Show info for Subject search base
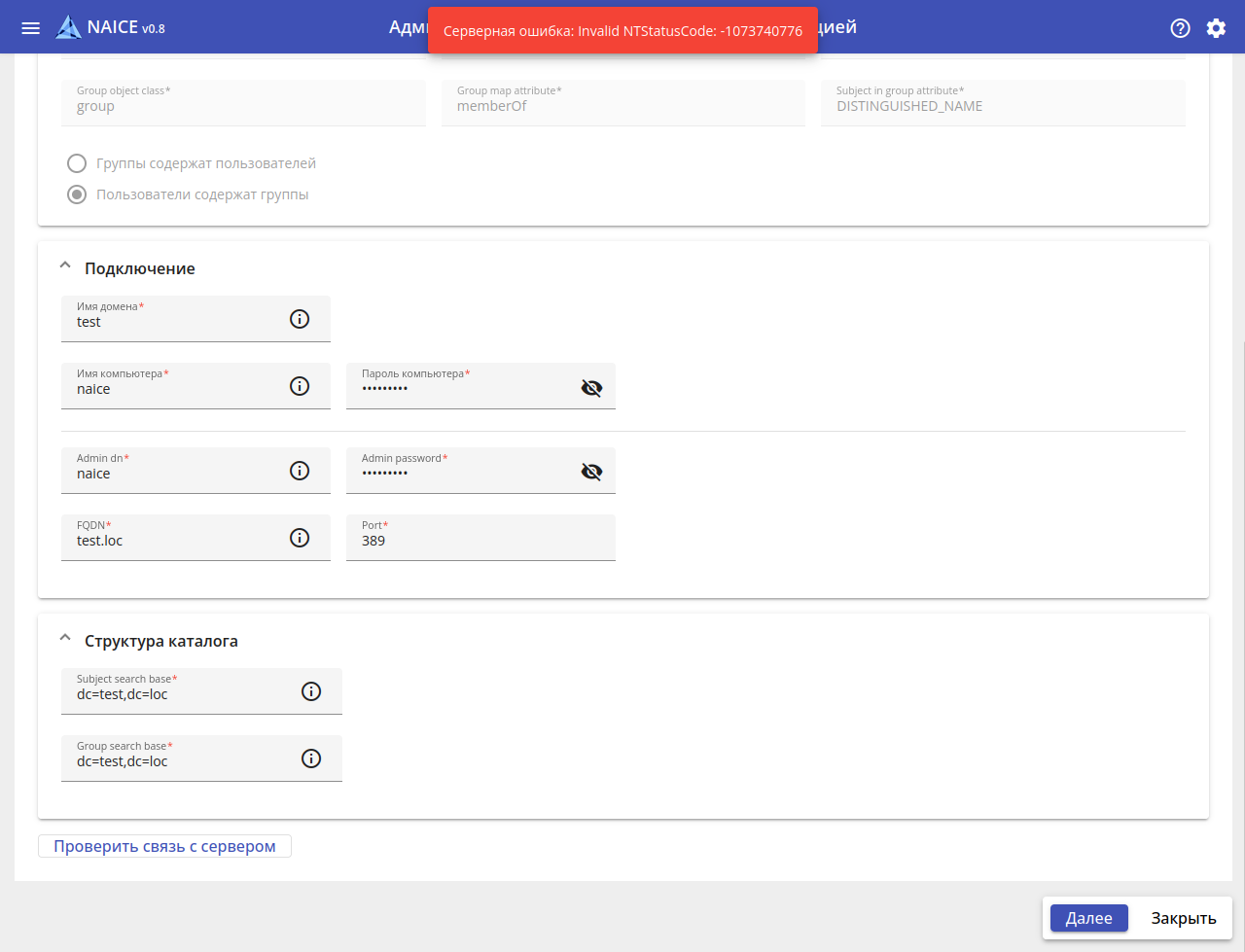This screenshot has height=952, width=1245. click(x=311, y=691)
